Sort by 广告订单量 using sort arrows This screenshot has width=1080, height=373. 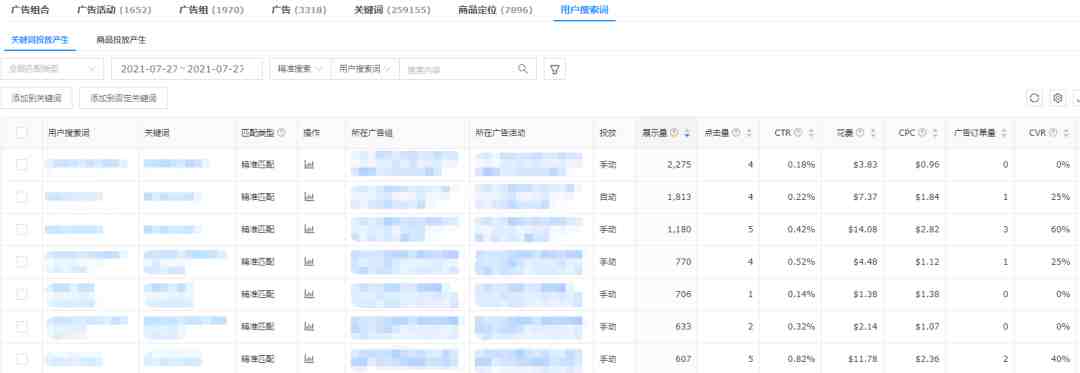1004,133
